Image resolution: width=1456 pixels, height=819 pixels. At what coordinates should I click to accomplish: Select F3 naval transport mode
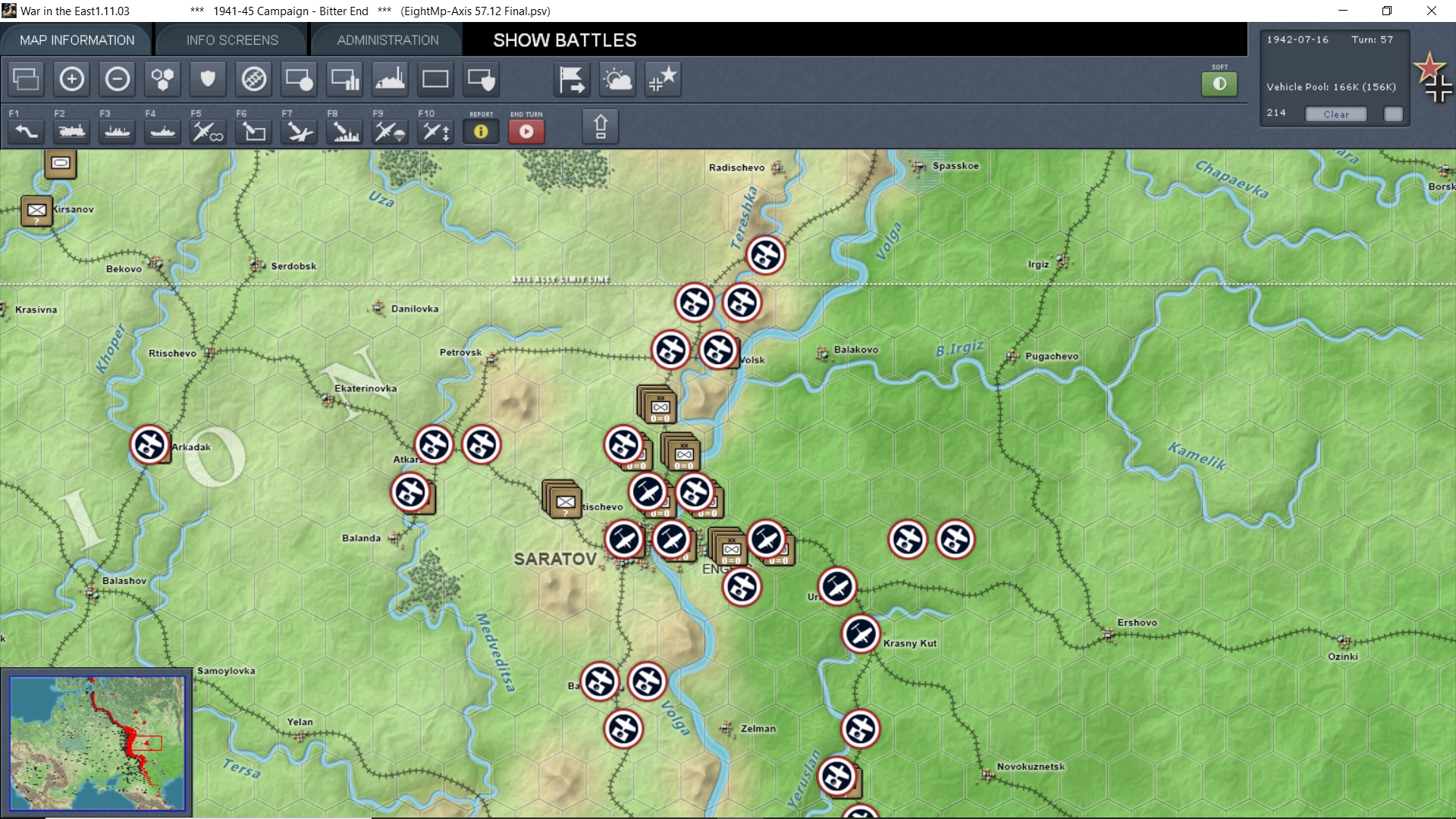coord(117,131)
